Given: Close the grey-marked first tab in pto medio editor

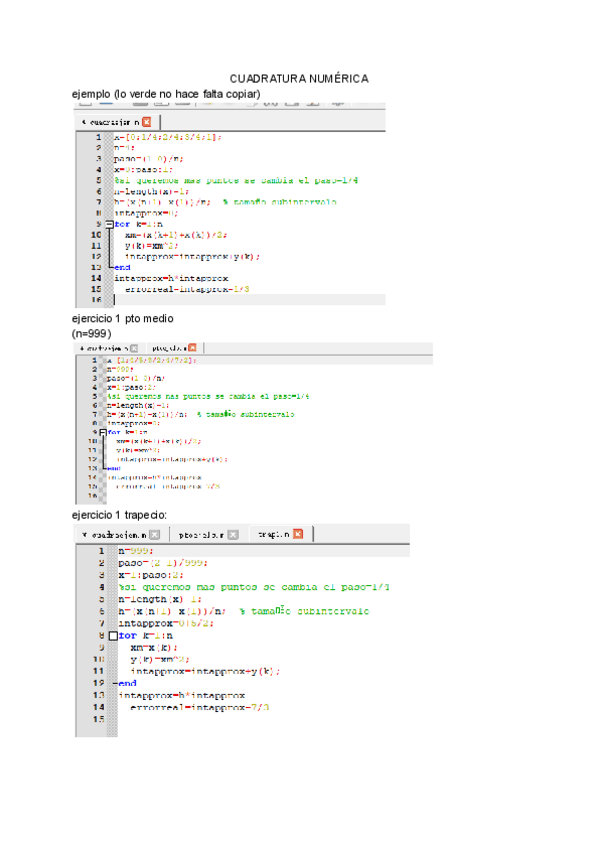Looking at the screenshot, I should point(134,348).
